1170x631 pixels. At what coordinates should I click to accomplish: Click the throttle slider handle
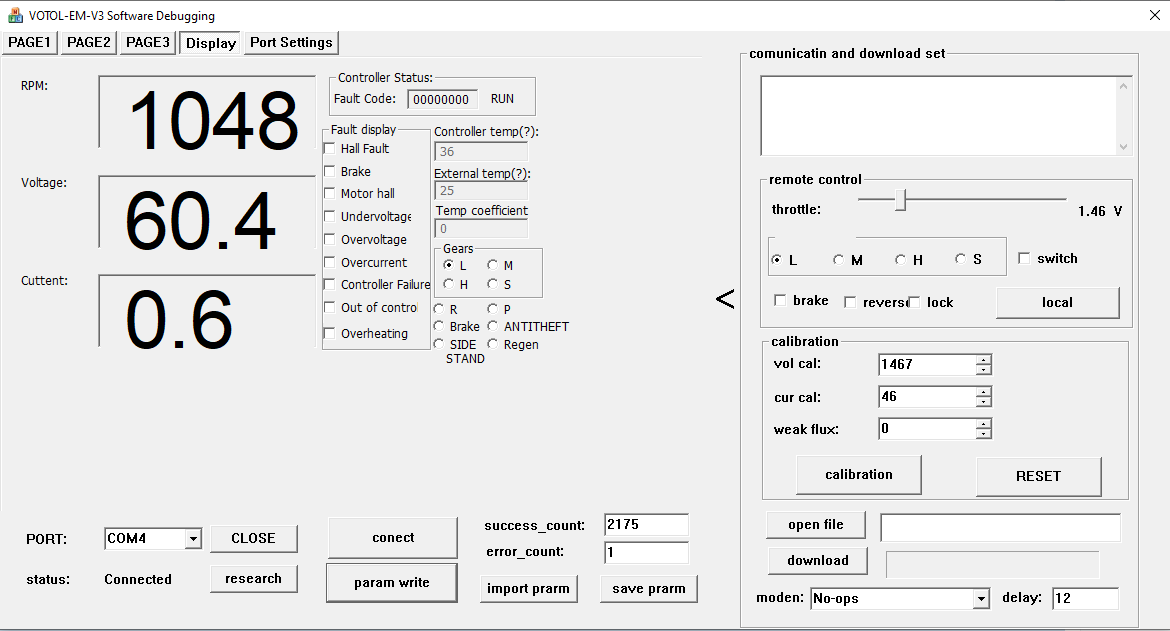tap(900, 201)
